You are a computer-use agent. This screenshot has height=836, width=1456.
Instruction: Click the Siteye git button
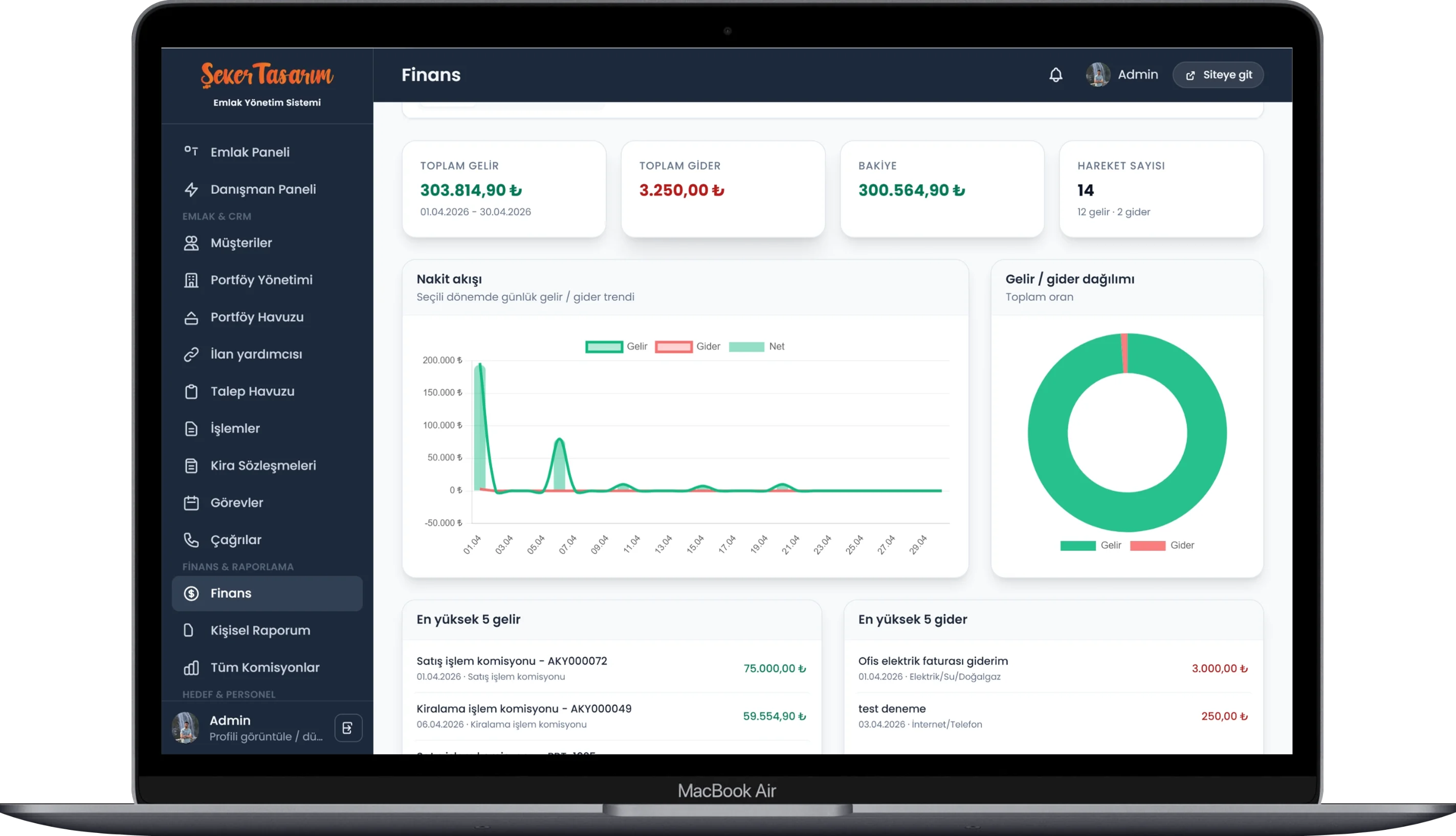(x=1218, y=75)
